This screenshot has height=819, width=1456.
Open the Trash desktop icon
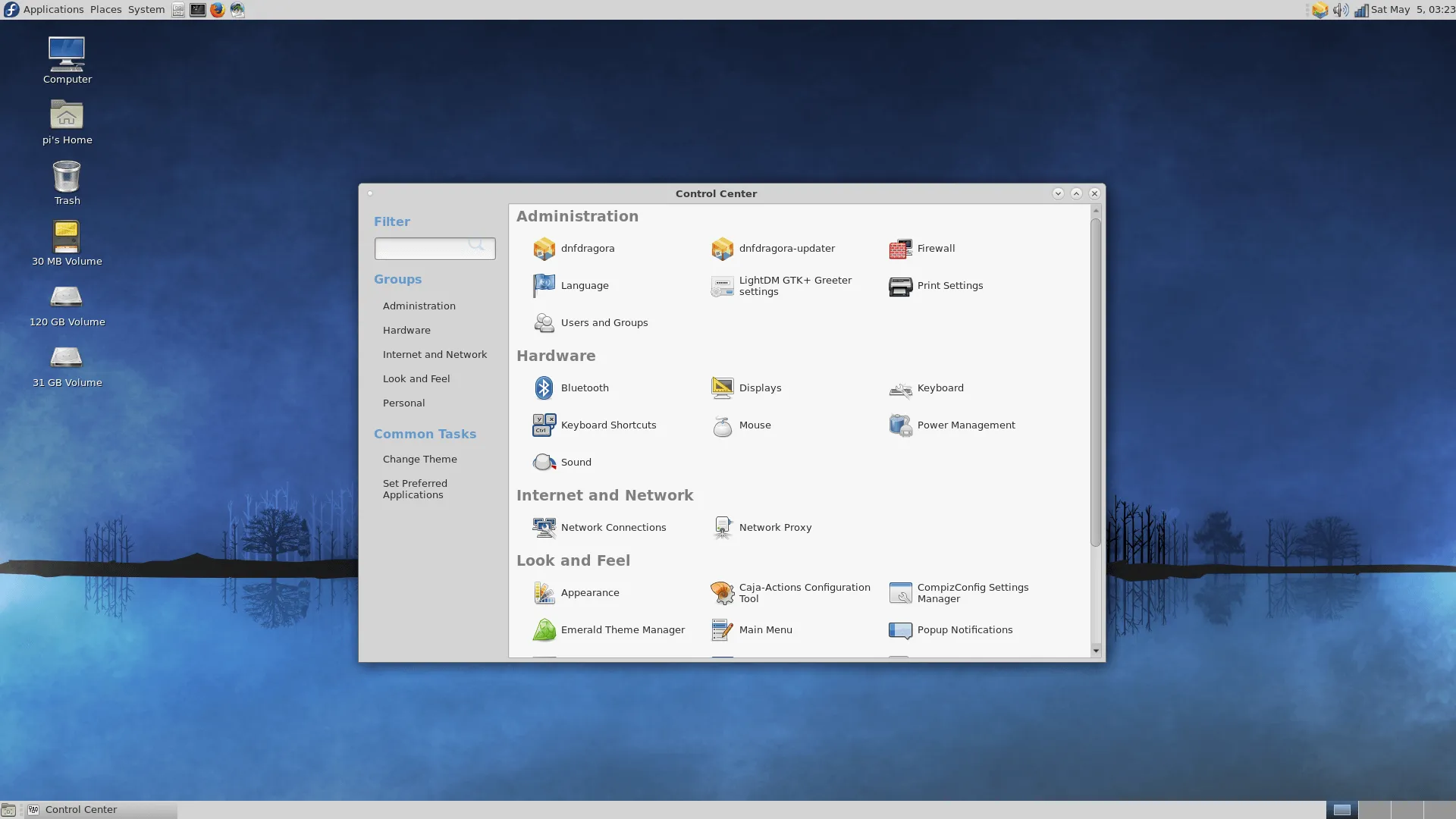pos(67,177)
